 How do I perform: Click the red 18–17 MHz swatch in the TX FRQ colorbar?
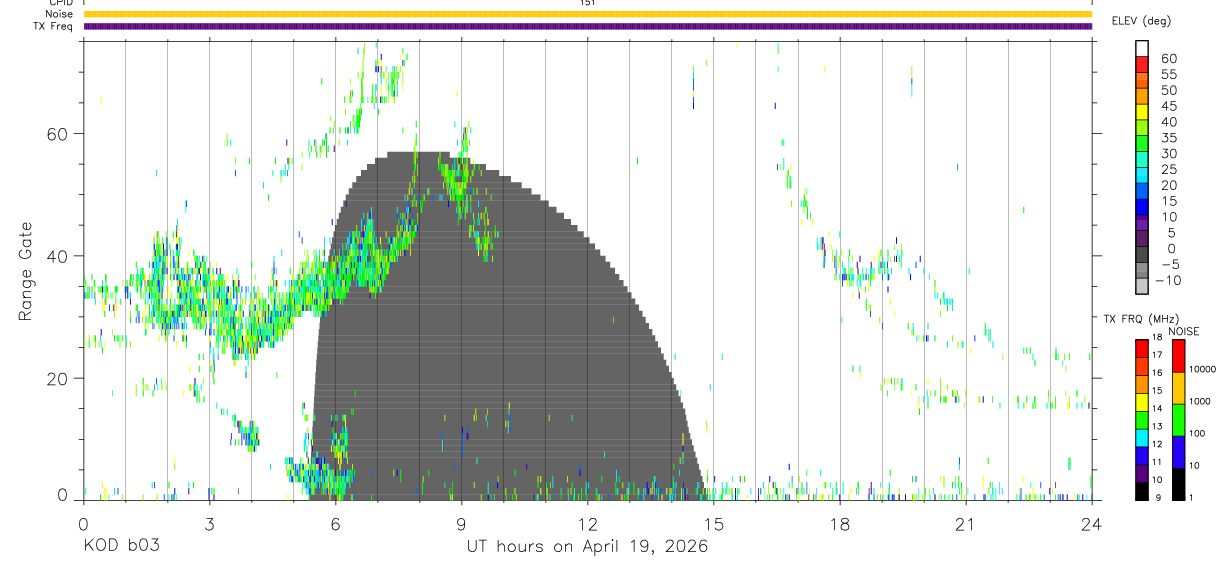(1142, 348)
